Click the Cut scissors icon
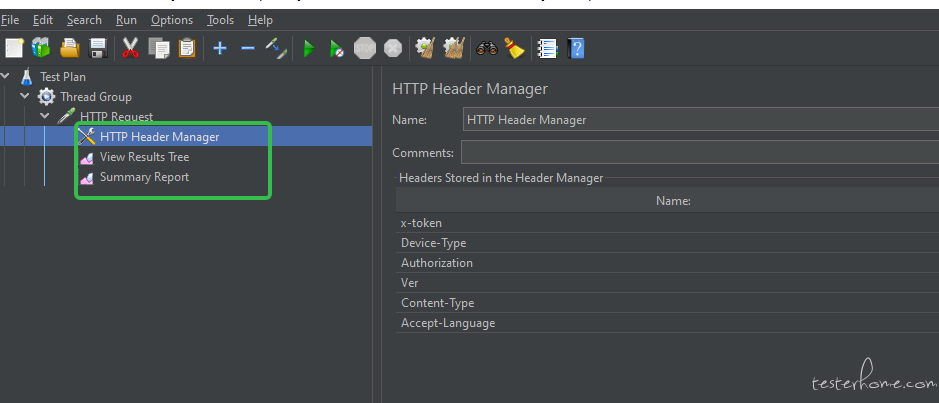 [x=130, y=47]
